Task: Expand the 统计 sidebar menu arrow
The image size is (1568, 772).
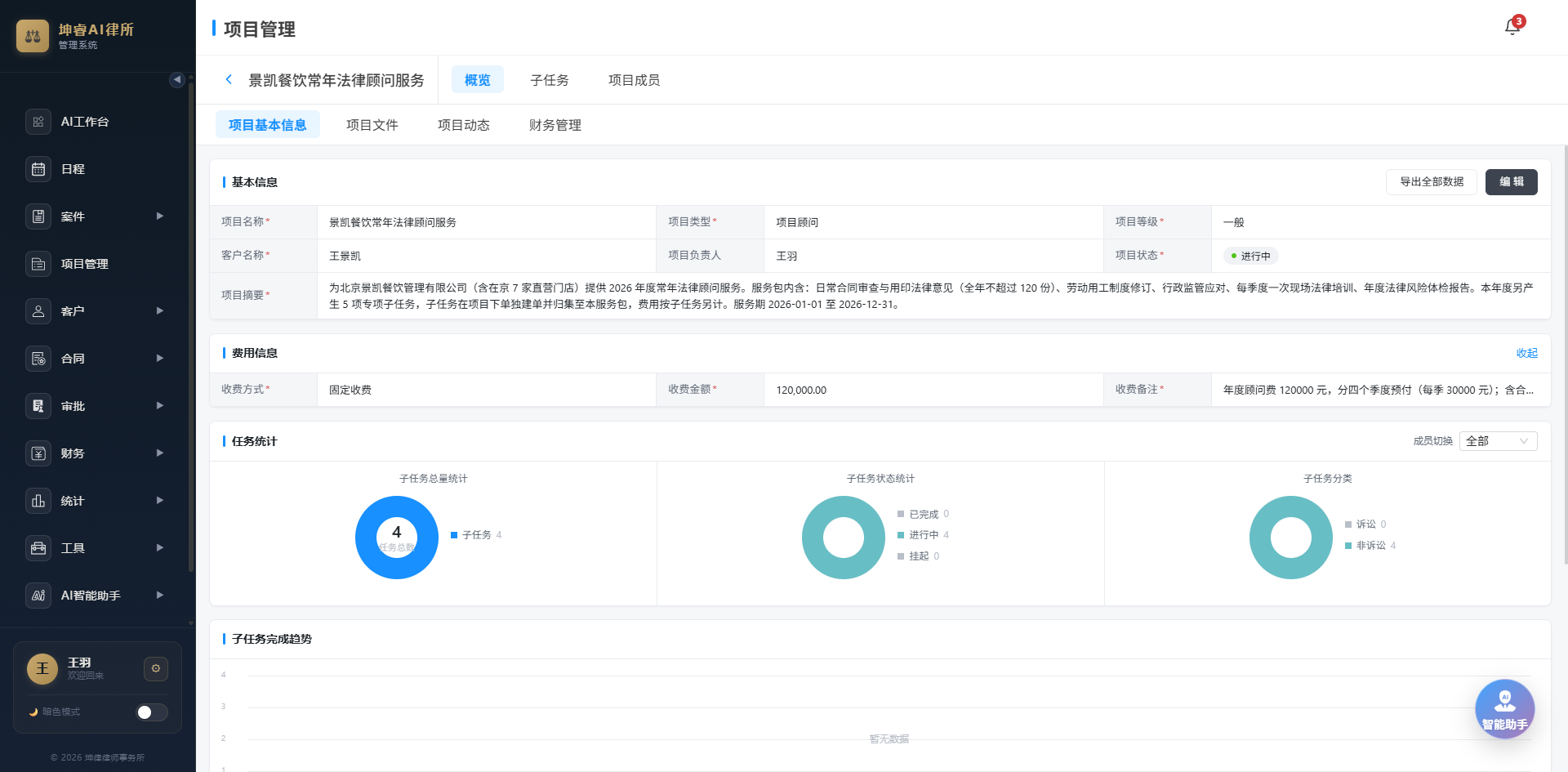Action: (x=160, y=501)
